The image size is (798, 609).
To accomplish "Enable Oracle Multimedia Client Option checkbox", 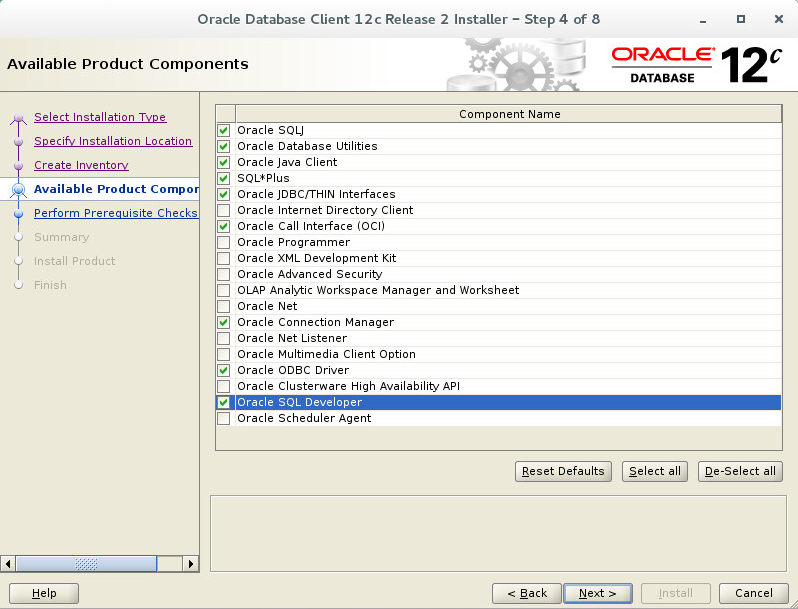I will coord(223,355).
